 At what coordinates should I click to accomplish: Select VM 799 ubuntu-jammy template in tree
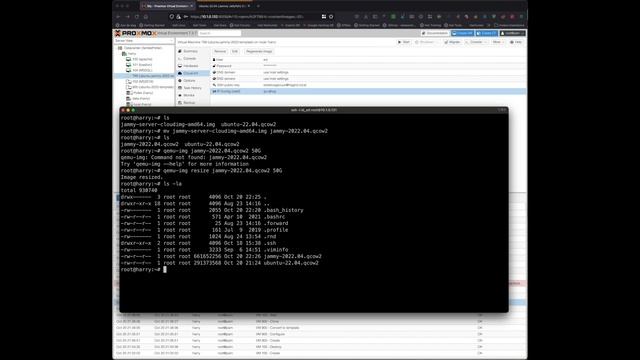(x=144, y=76)
